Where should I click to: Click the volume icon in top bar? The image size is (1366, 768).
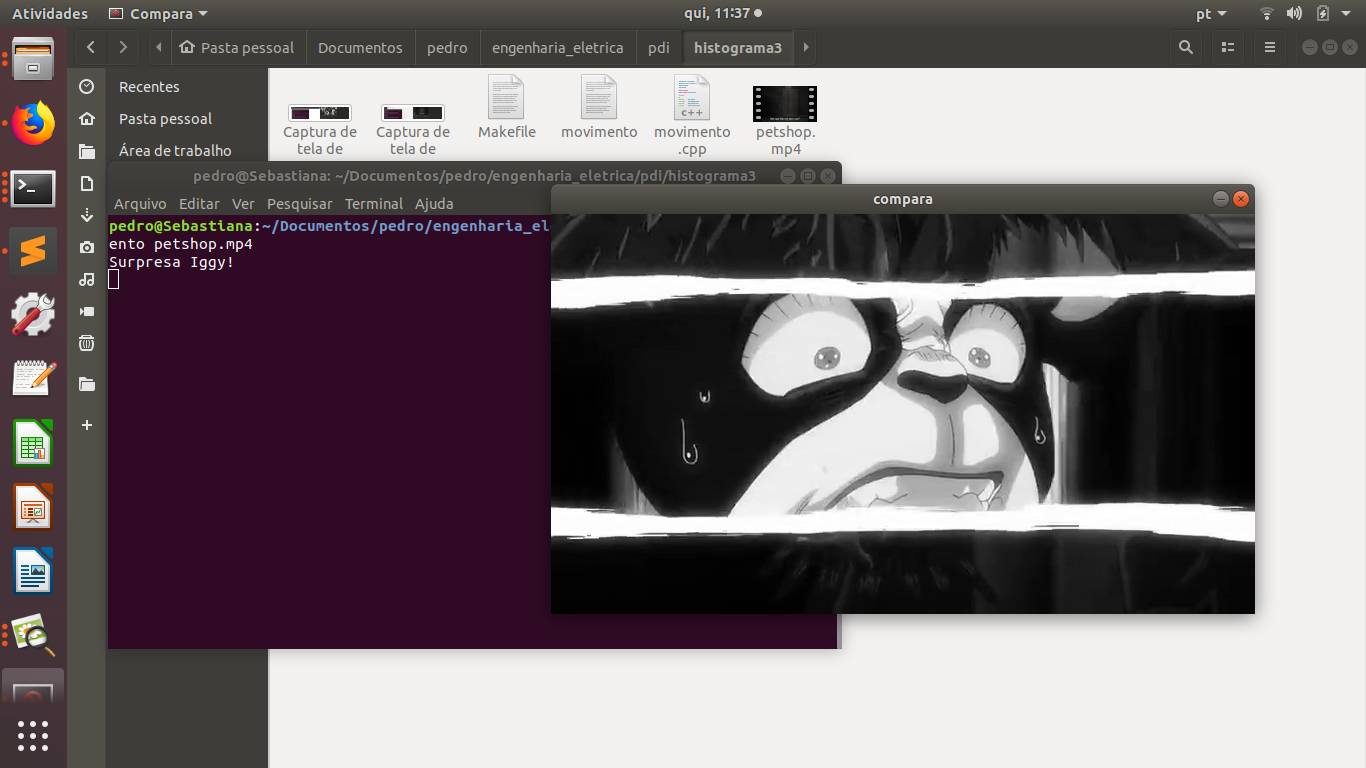point(1294,14)
